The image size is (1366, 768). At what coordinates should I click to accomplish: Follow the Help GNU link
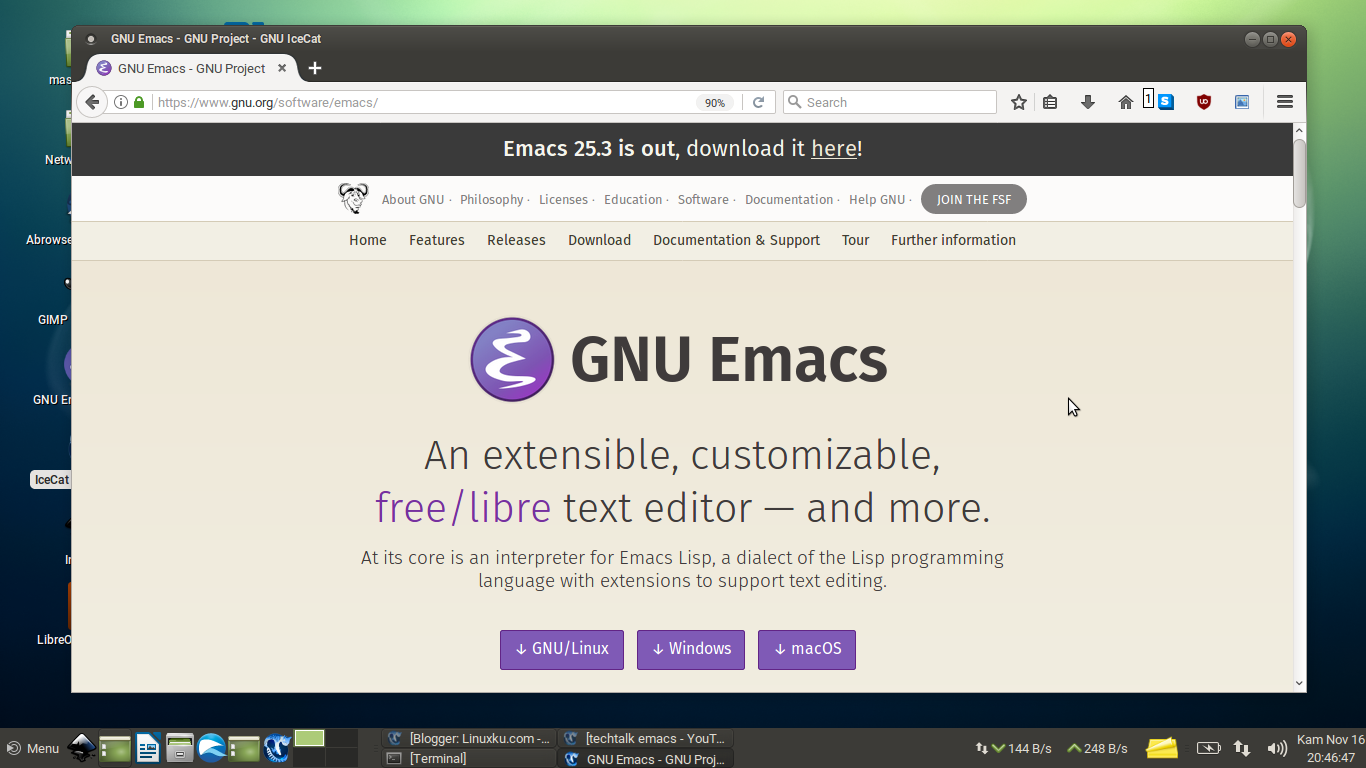(877, 200)
